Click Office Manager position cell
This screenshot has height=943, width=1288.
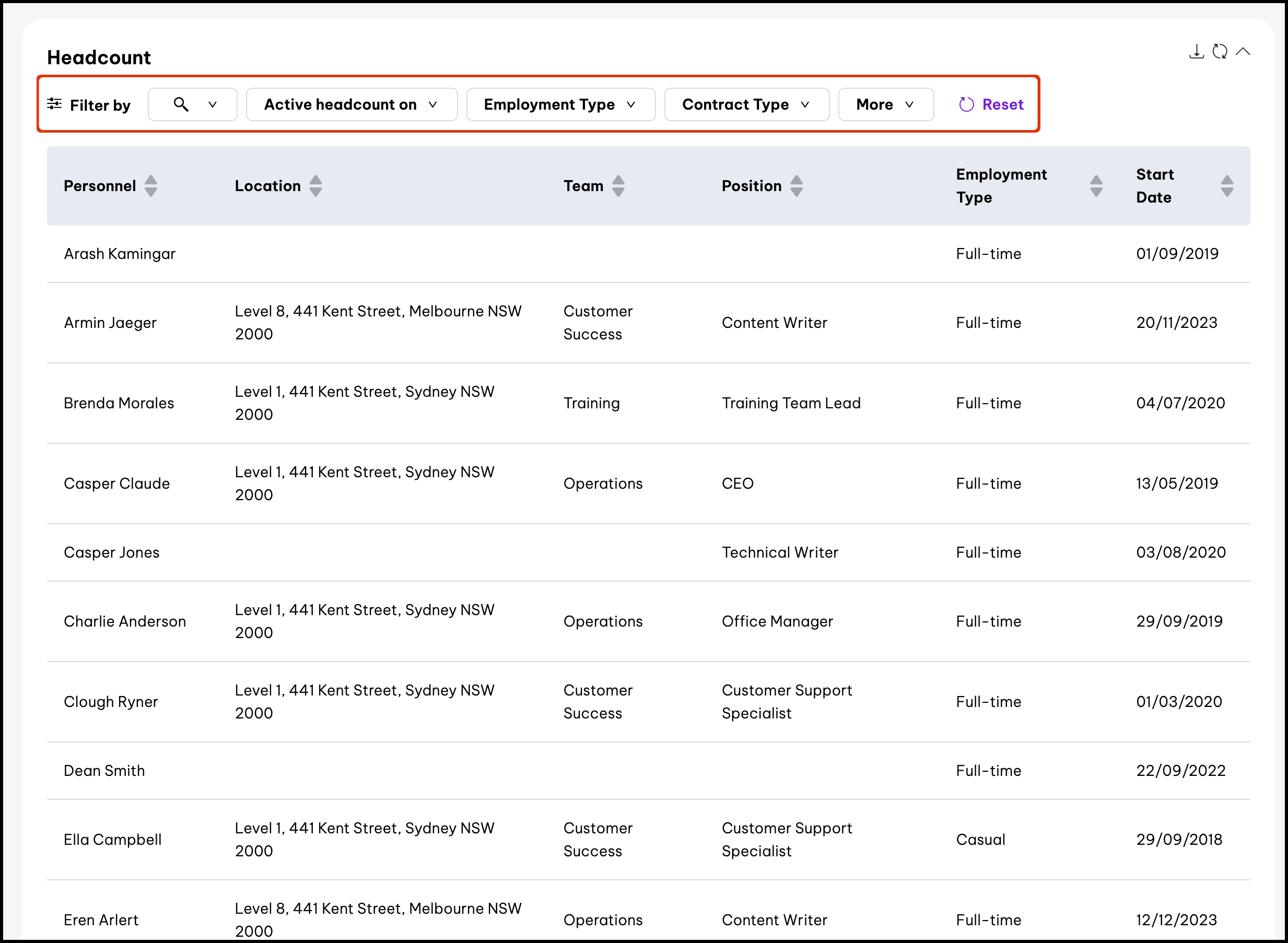pyautogui.click(x=777, y=622)
